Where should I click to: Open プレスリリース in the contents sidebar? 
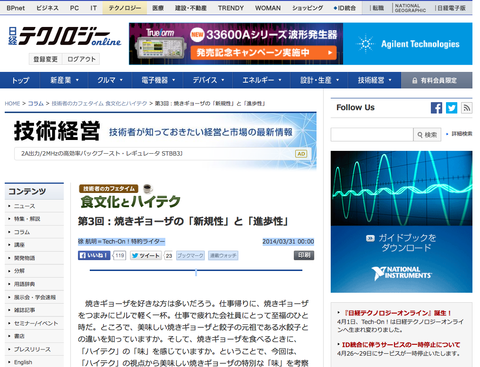coord(32,349)
